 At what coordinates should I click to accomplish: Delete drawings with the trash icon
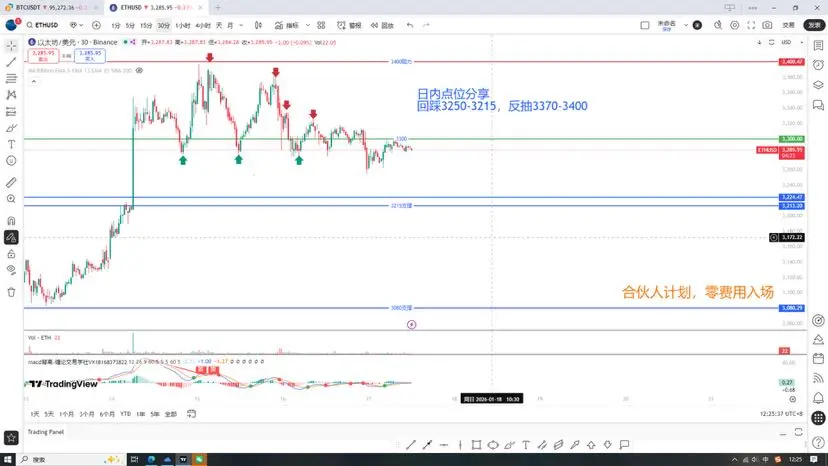[11, 292]
